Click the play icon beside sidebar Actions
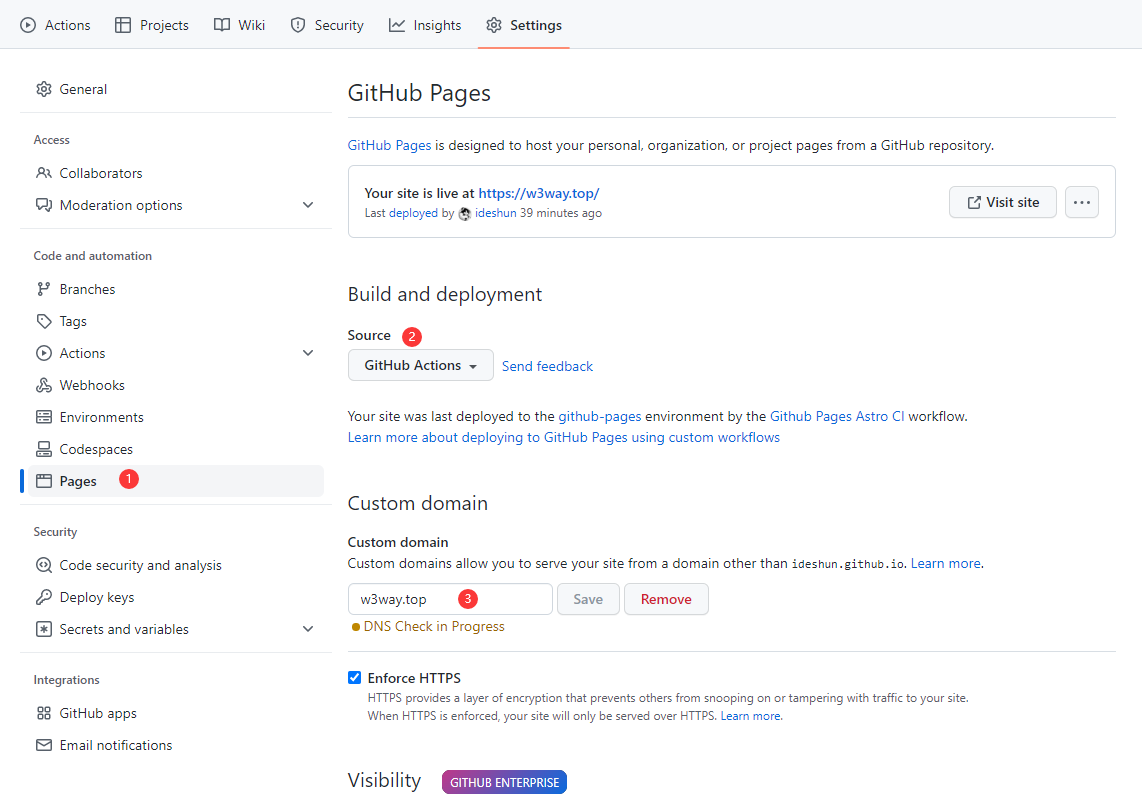This screenshot has width=1142, height=806. [x=44, y=353]
